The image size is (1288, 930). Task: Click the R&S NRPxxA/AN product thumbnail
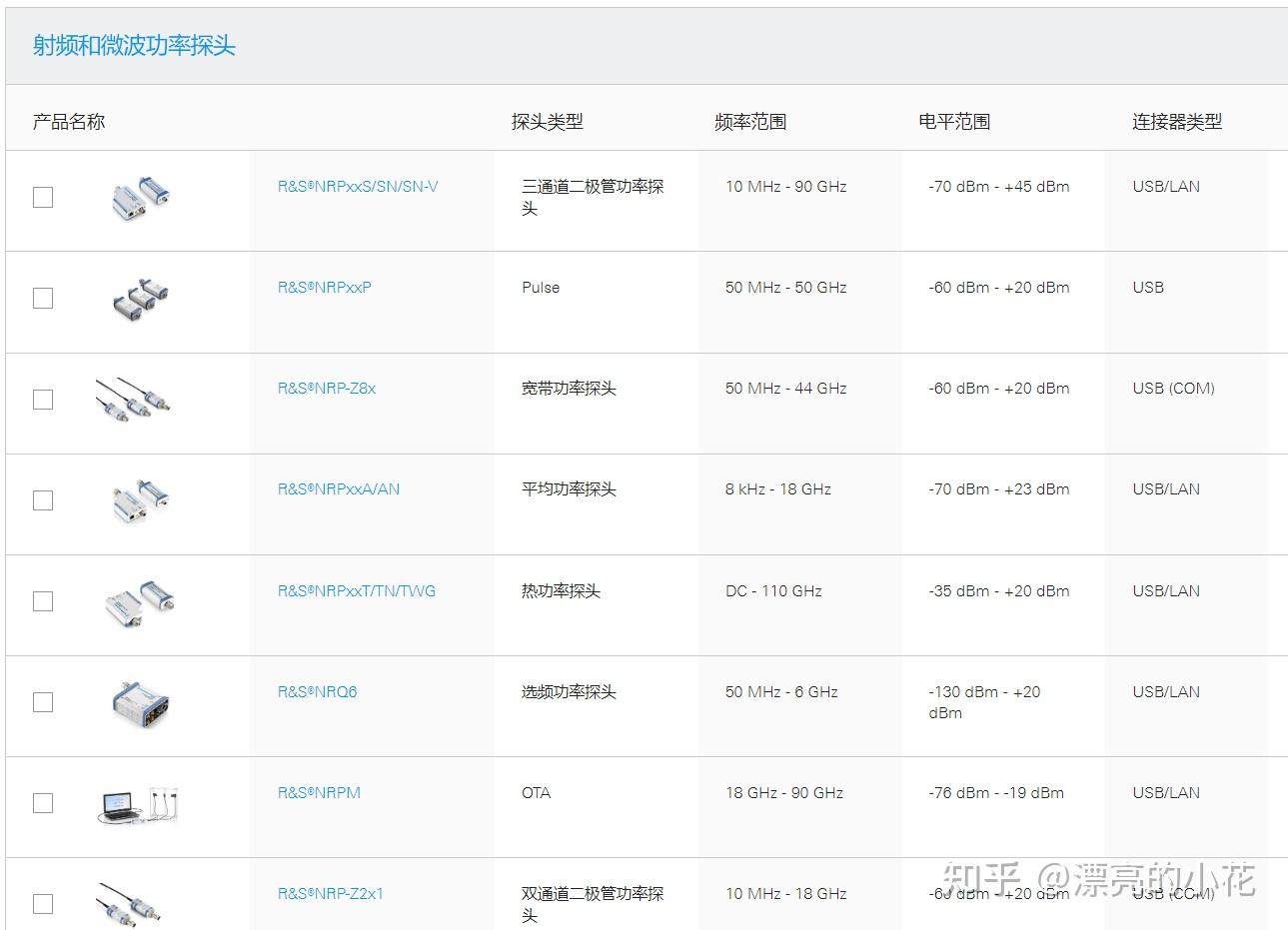[x=140, y=499]
